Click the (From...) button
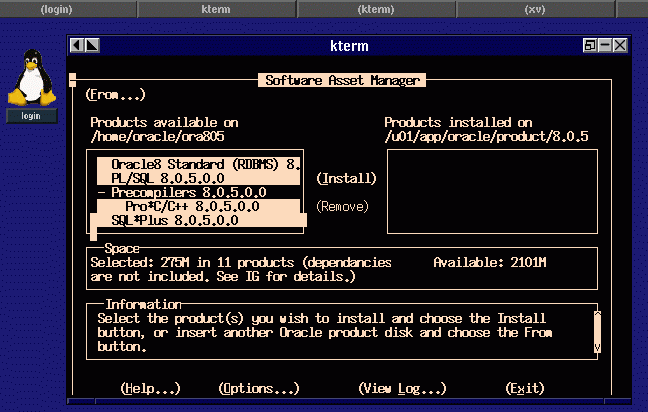 pos(115,95)
